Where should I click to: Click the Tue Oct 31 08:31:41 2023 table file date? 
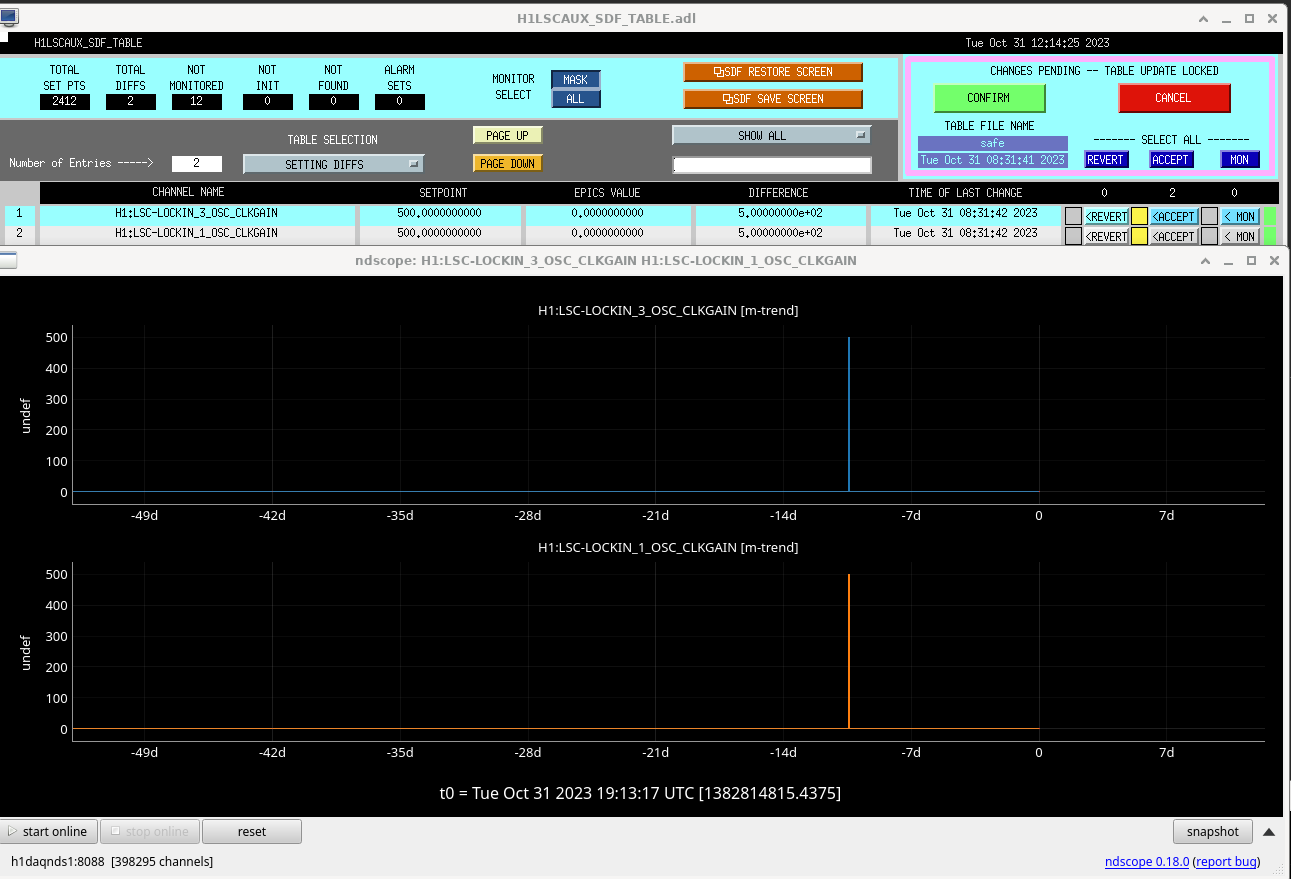coord(992,160)
